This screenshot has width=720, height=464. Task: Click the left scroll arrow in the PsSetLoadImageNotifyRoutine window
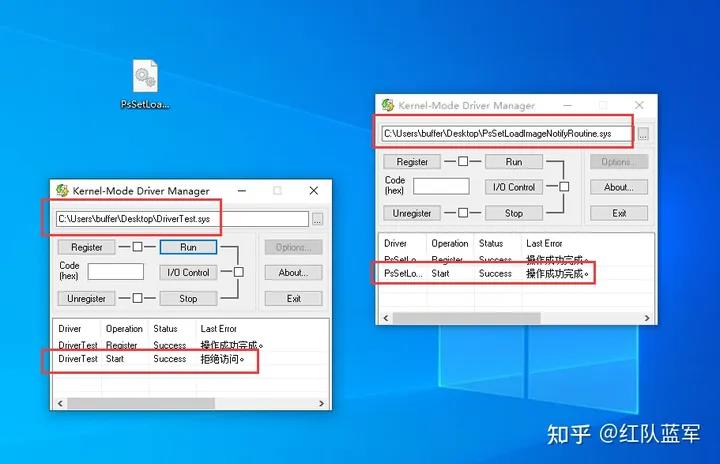(386, 318)
